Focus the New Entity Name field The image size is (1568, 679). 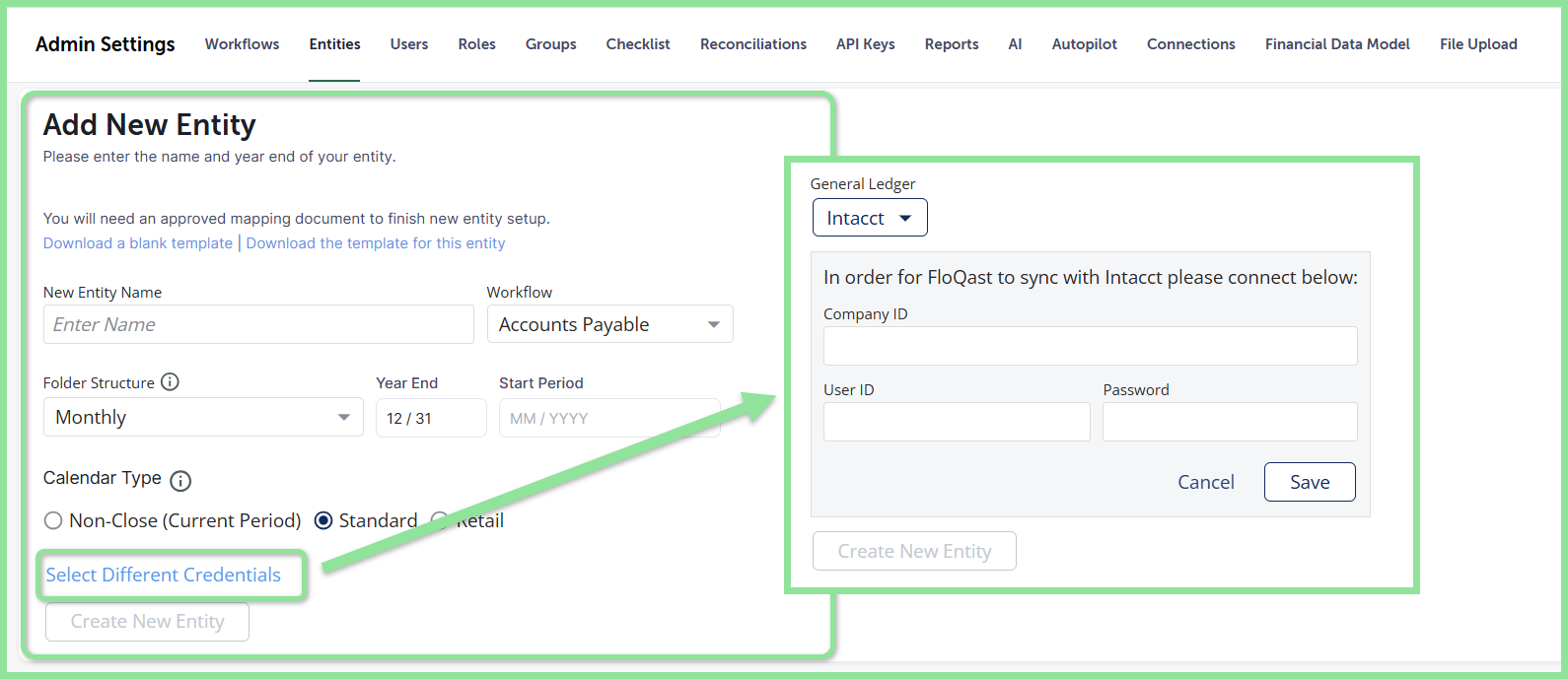coord(258,324)
